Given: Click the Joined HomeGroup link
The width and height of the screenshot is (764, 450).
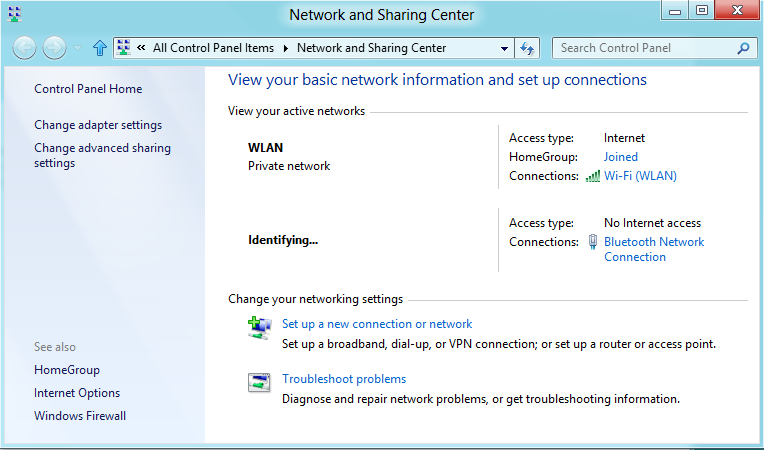Looking at the screenshot, I should pyautogui.click(x=621, y=157).
